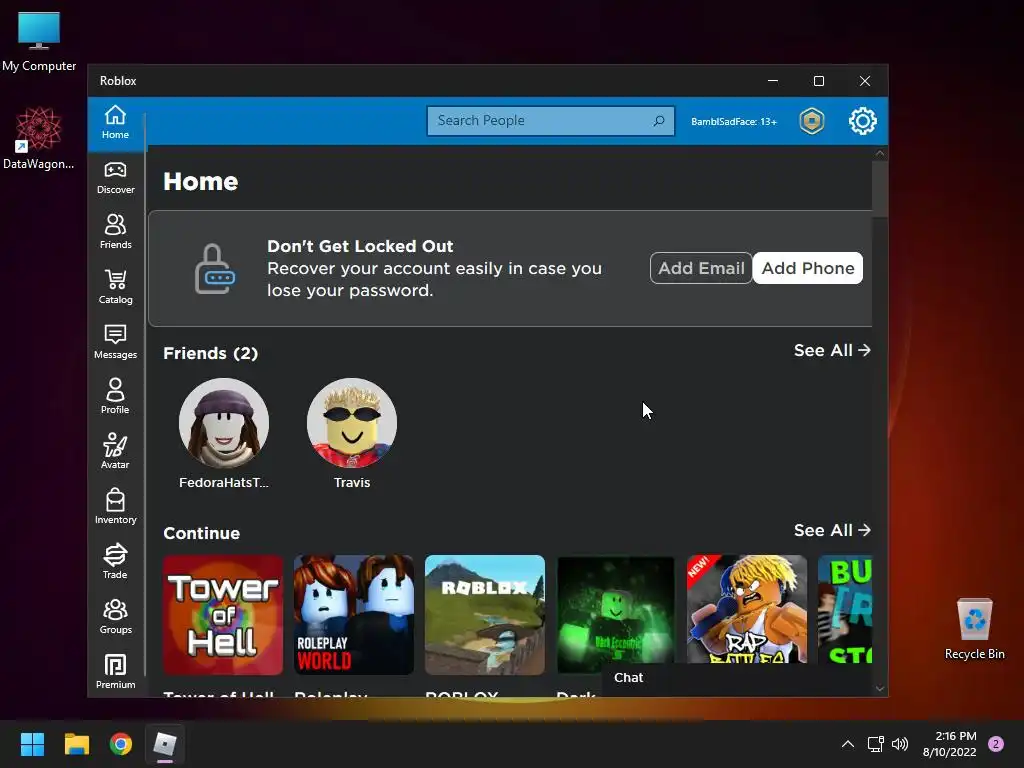Open the Premium page

point(116,672)
